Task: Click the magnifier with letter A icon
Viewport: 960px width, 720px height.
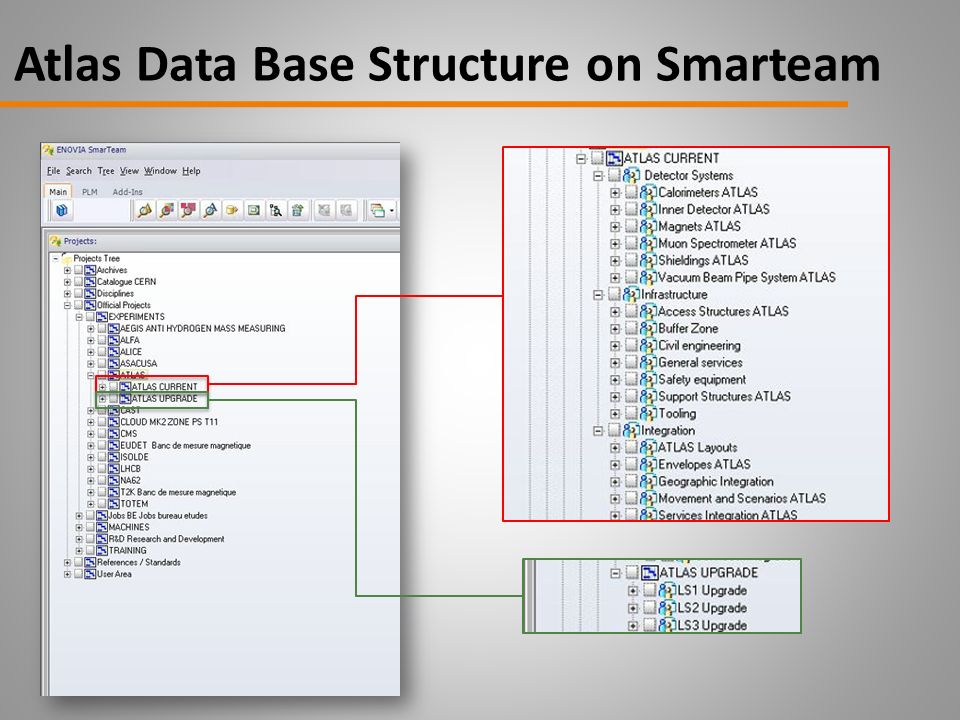Action: point(210,211)
